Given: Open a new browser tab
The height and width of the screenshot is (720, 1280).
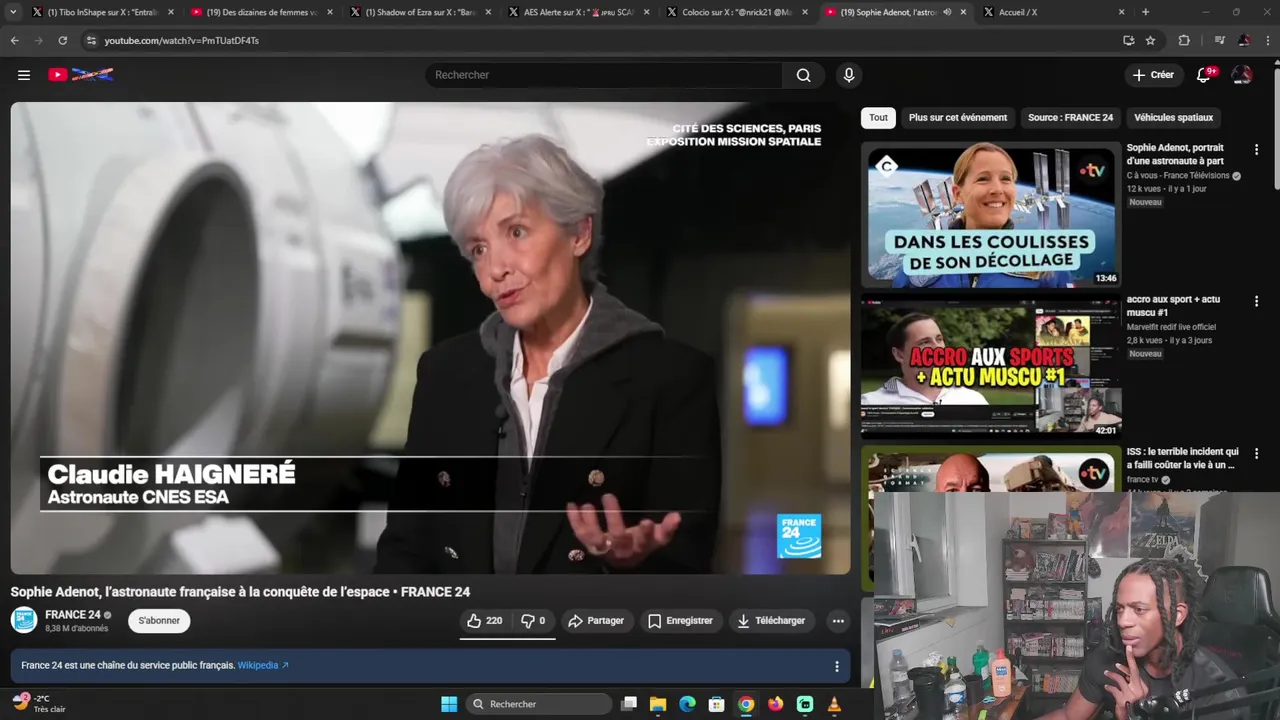Looking at the screenshot, I should pos(1145,12).
